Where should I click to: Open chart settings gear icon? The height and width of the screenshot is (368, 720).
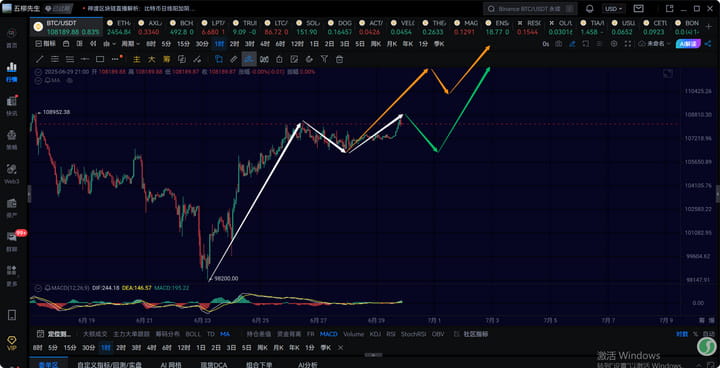[x=614, y=44]
